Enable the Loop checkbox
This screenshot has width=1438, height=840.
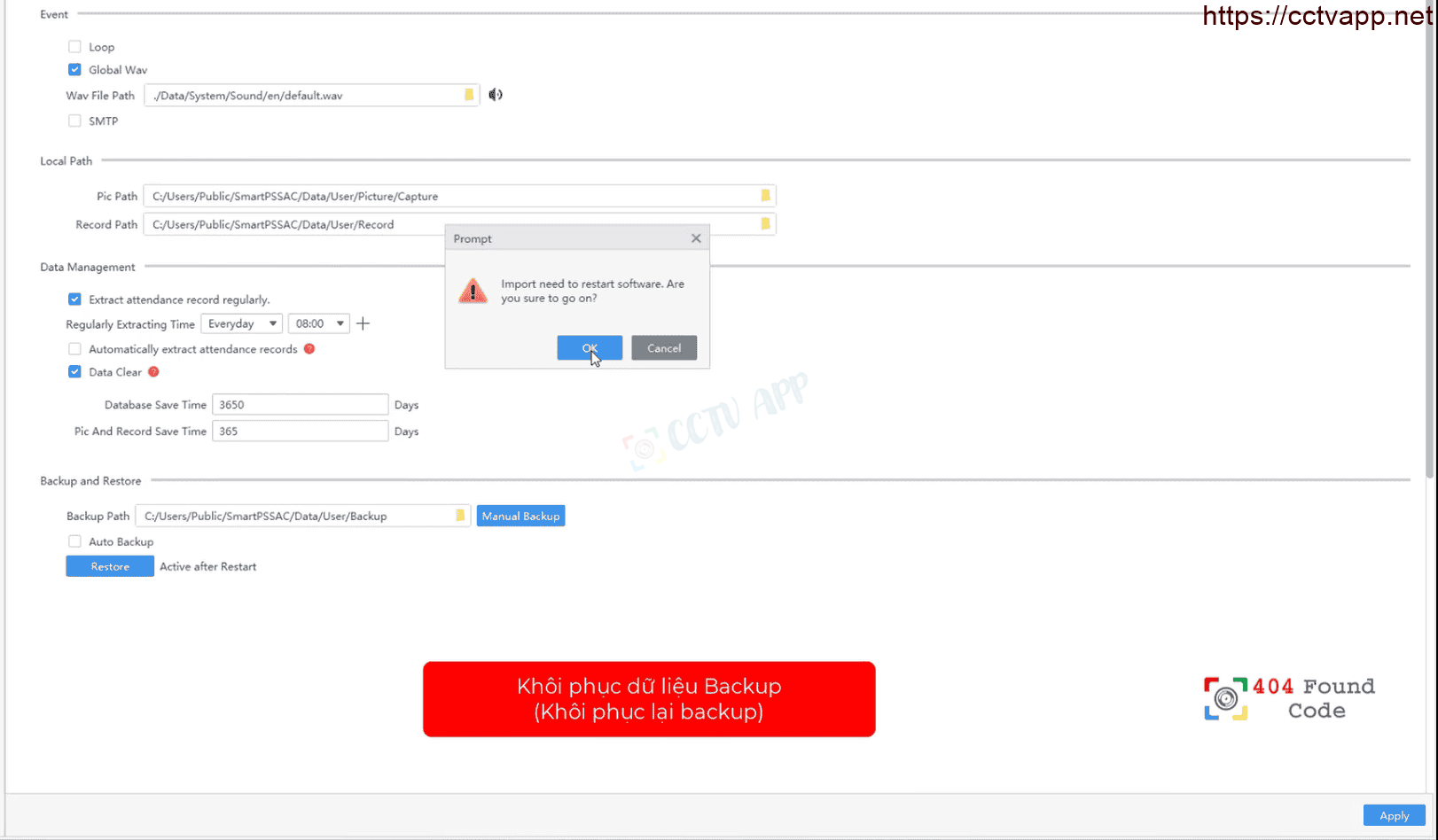(x=74, y=47)
